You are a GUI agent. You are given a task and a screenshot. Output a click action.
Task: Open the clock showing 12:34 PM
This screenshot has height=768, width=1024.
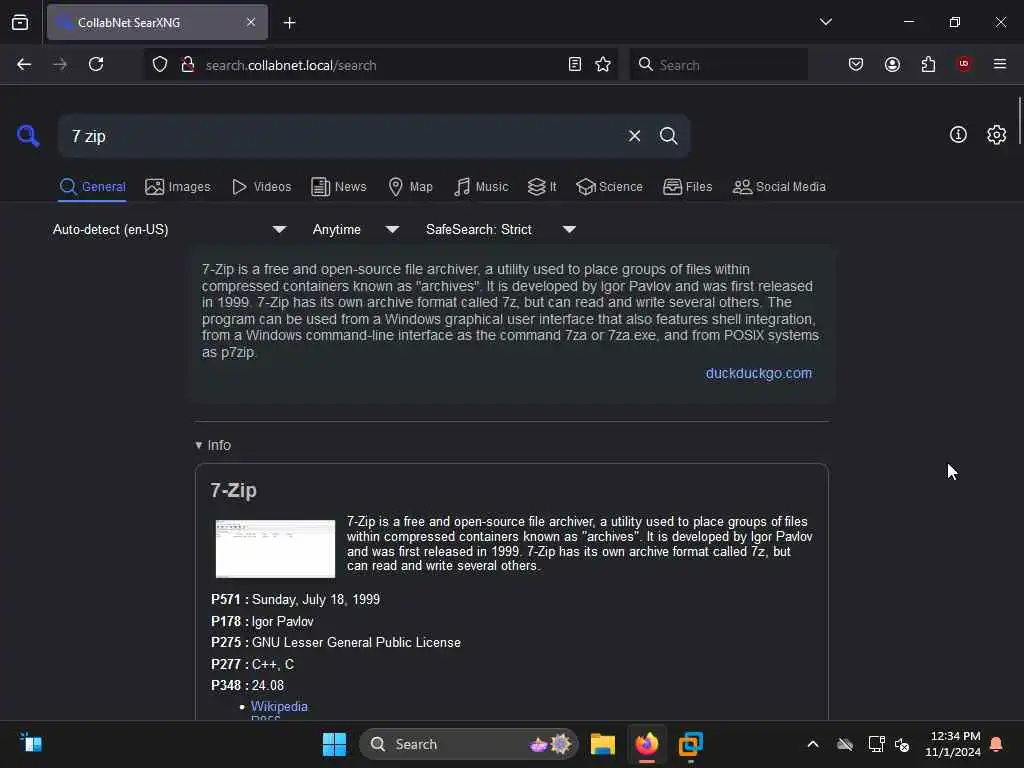point(953,744)
